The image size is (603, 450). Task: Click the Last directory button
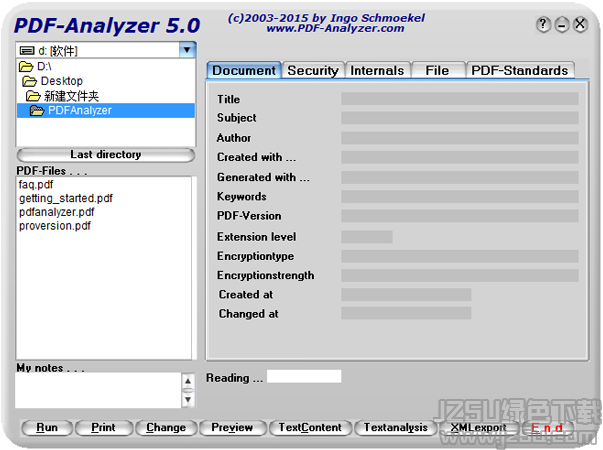[x=106, y=155]
